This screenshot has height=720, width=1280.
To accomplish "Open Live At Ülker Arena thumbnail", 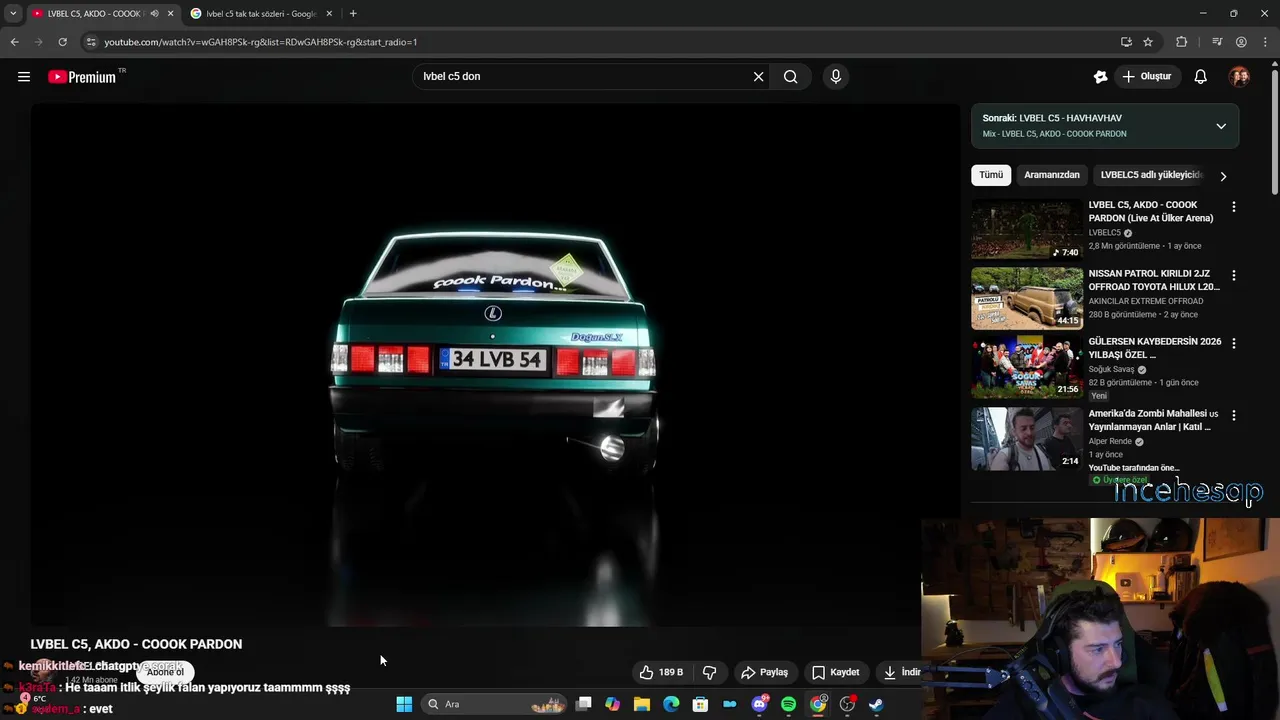I will (1027, 230).
